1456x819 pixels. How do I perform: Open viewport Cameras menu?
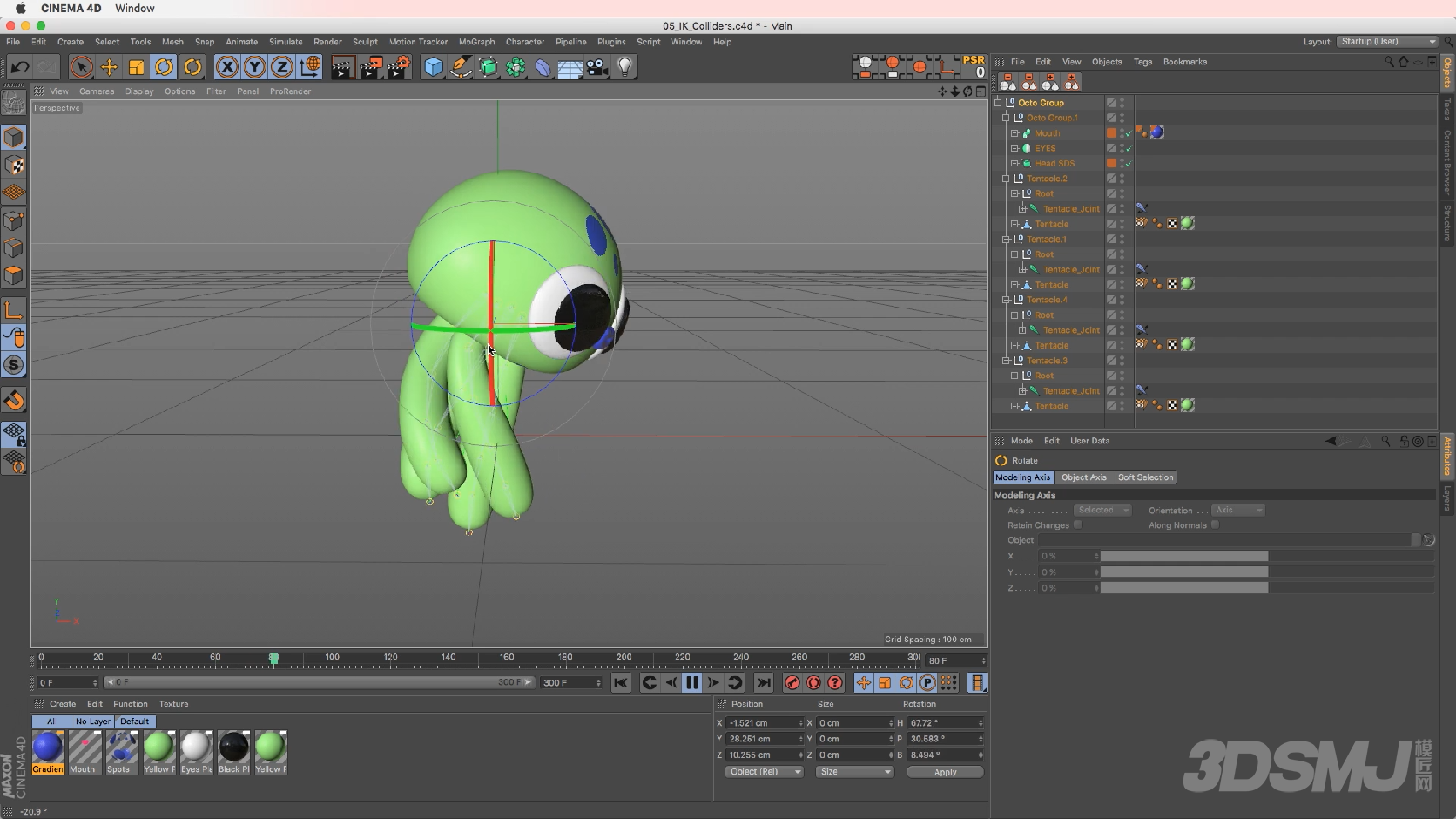click(97, 91)
